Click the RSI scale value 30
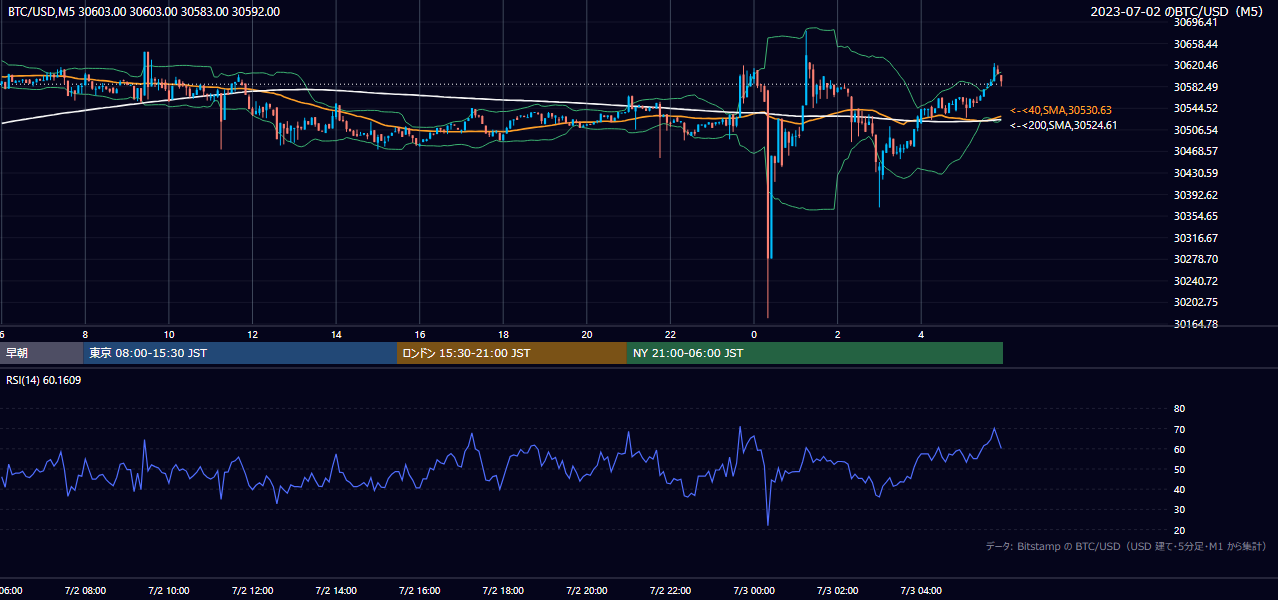This screenshot has height=600, width=1278. [x=1179, y=509]
